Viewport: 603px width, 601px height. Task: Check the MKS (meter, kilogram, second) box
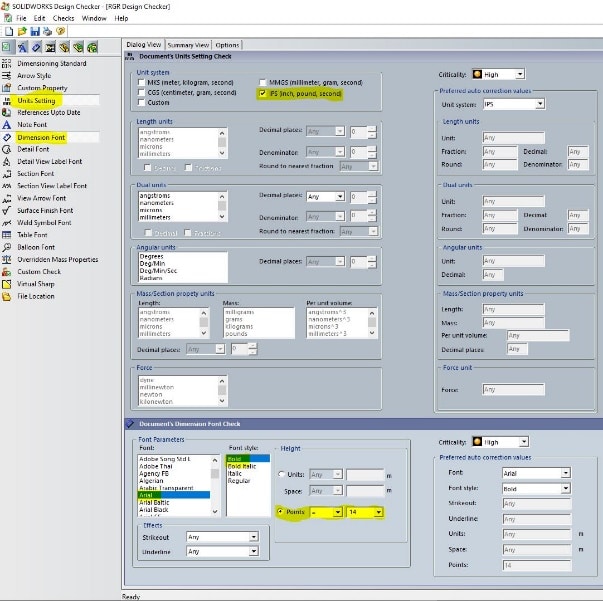[x=141, y=82]
